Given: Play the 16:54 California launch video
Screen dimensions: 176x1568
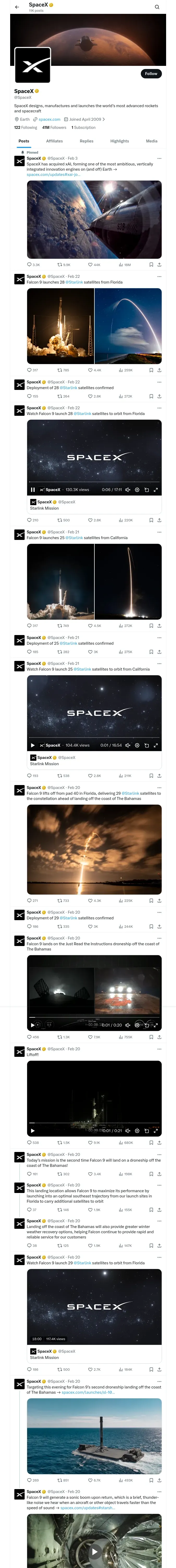Looking at the screenshot, I should [33, 745].
